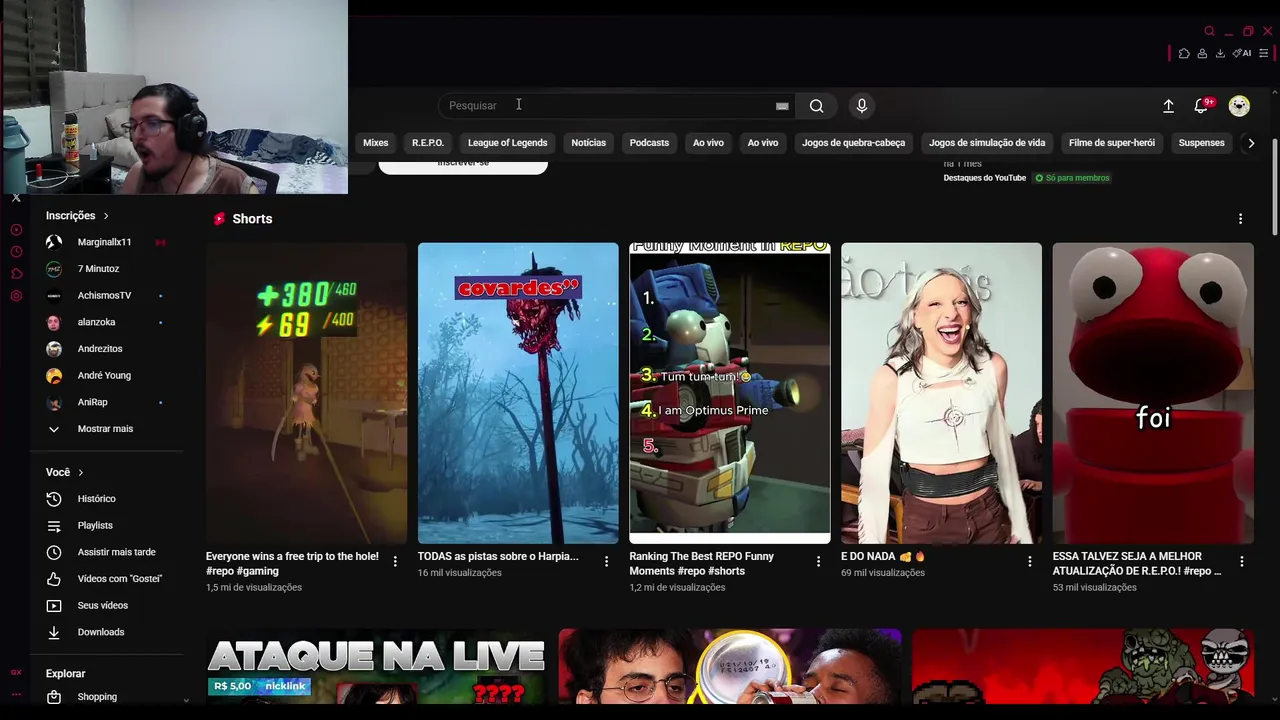Image resolution: width=1280 pixels, height=720 pixels.
Task: Open Shorts shelf three-dot menu
Action: click(1240, 219)
